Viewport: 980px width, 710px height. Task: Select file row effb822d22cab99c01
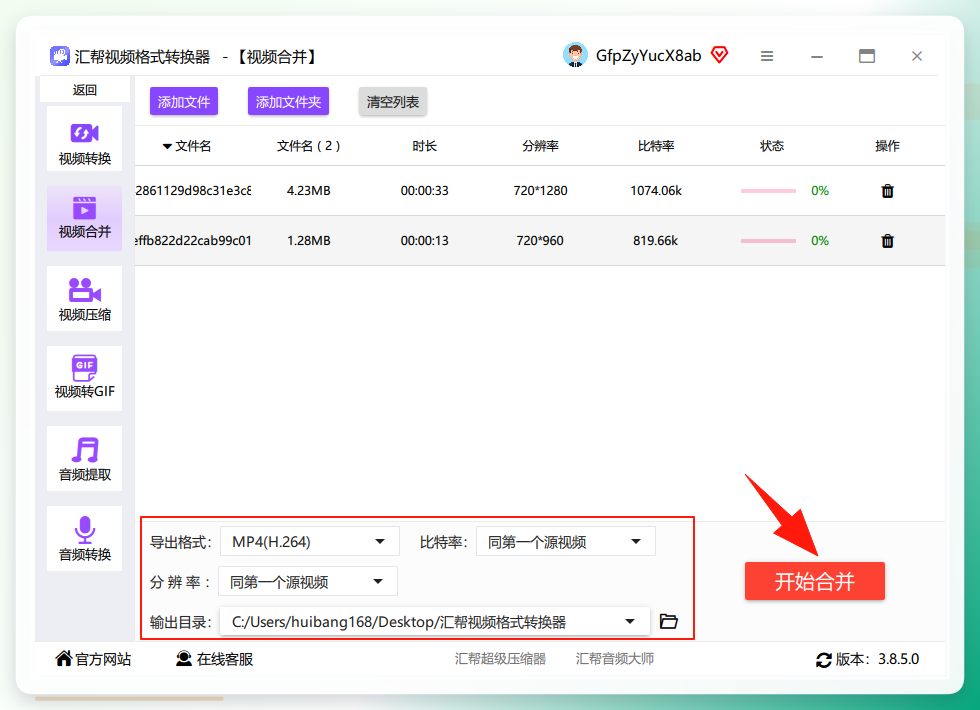click(x=539, y=241)
